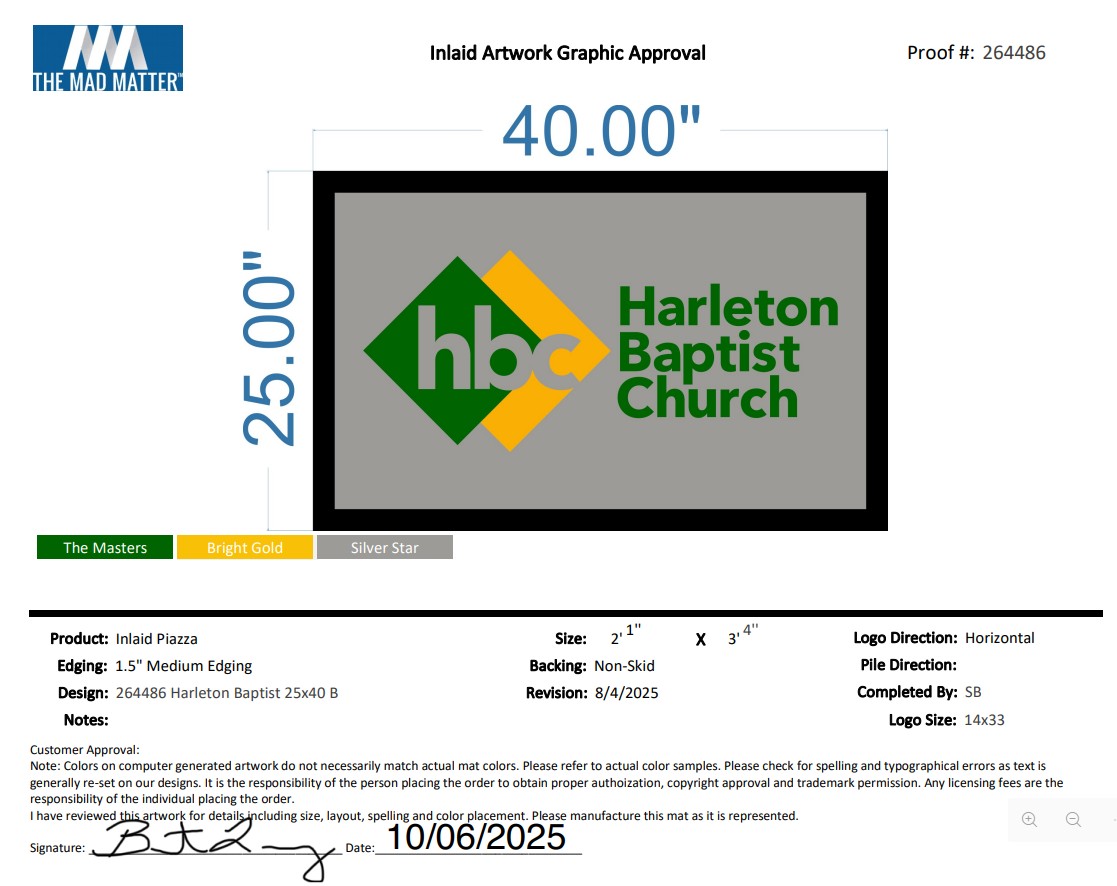1117x886 pixels.
Task: Select the Silver Star color swatch
Action: point(385,548)
